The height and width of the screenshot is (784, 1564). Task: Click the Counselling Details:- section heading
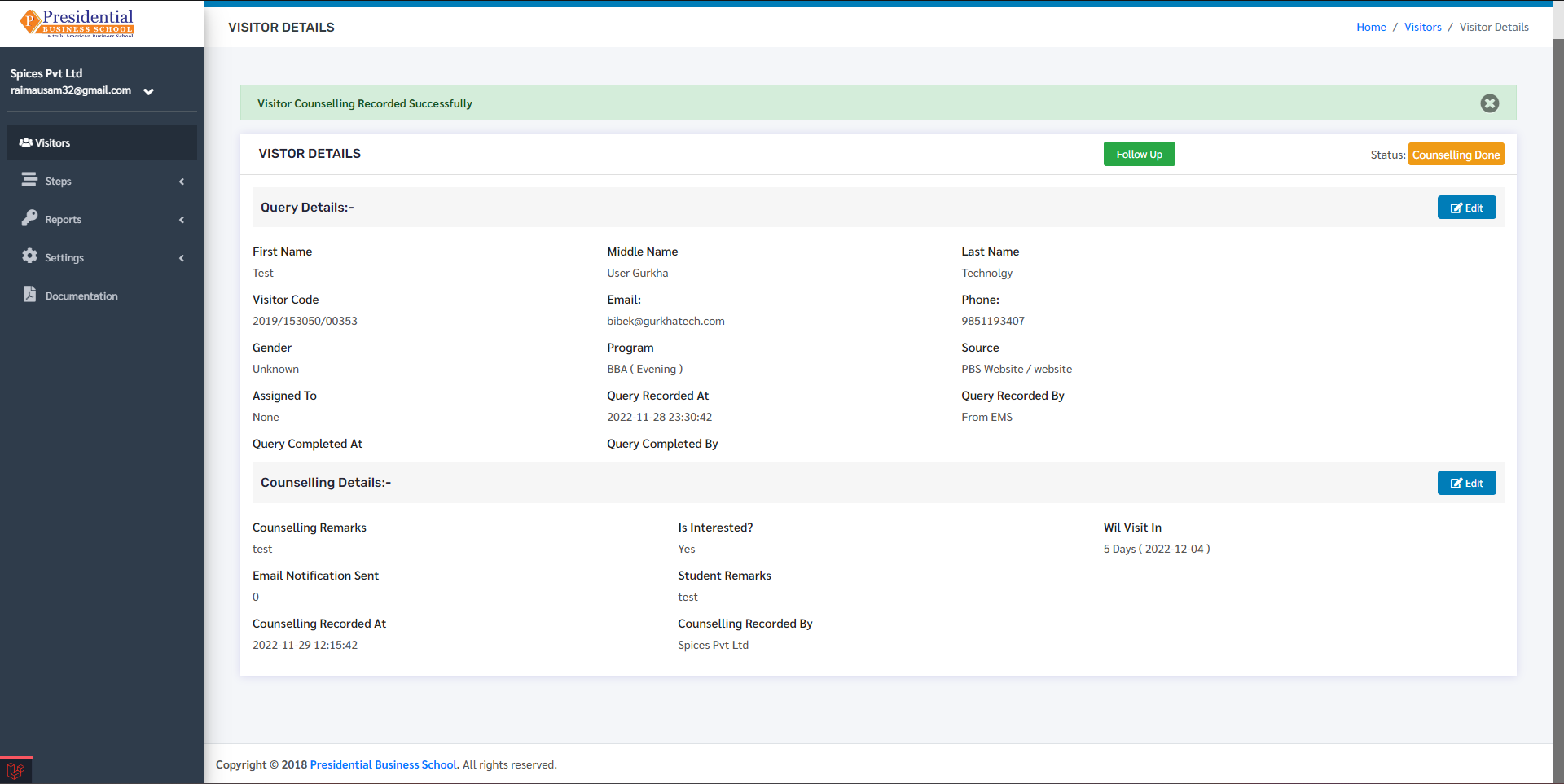pyautogui.click(x=326, y=483)
